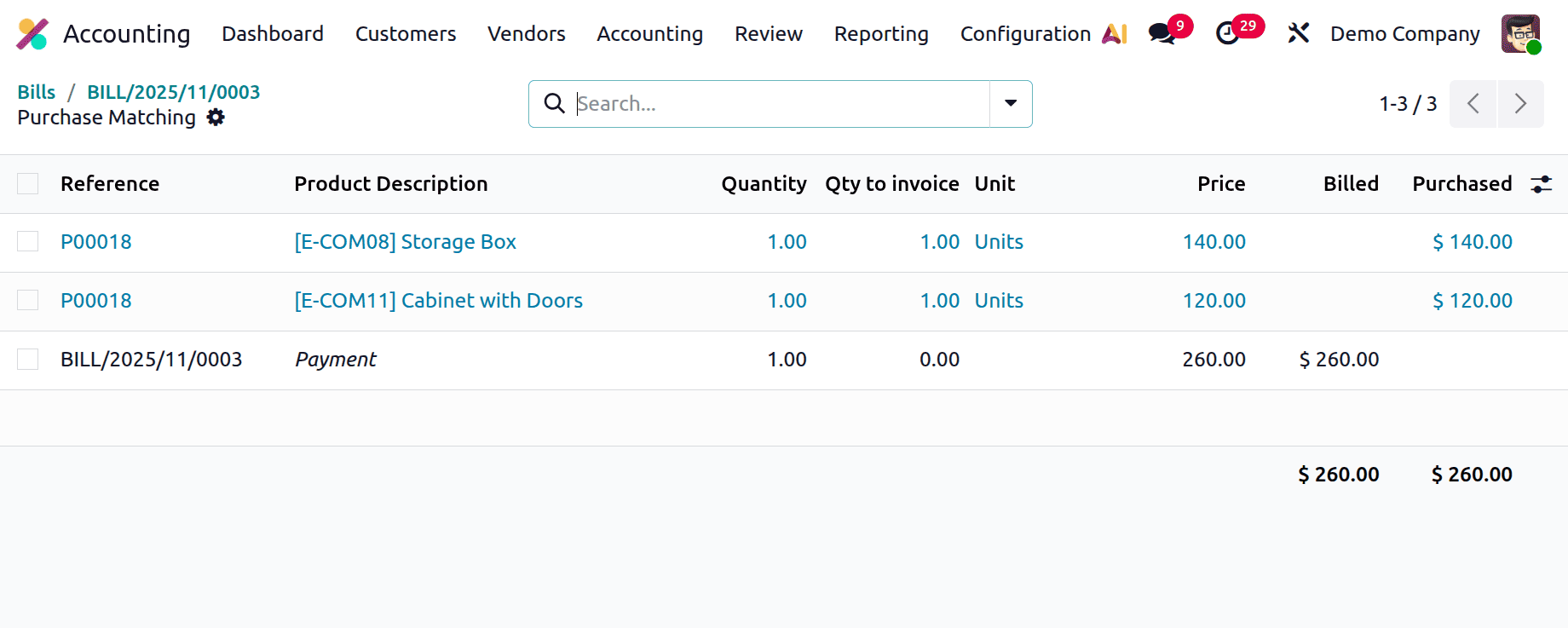Screen dimensions: 1568x628
Task: Open the AI assistant icon
Action: tap(1115, 34)
